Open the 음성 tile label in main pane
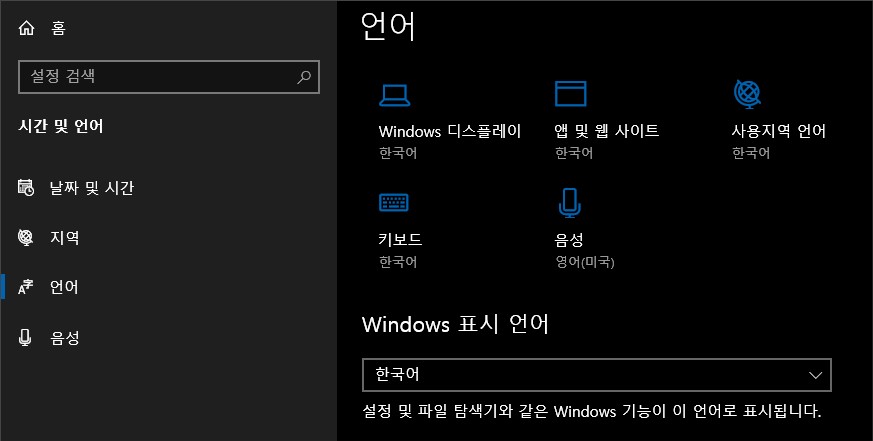 pyautogui.click(x=569, y=240)
